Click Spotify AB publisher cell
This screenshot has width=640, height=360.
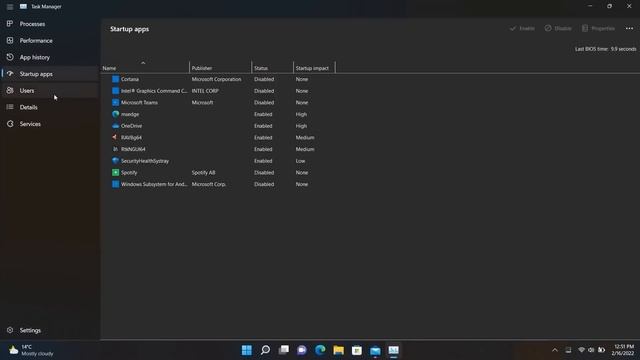[203, 172]
